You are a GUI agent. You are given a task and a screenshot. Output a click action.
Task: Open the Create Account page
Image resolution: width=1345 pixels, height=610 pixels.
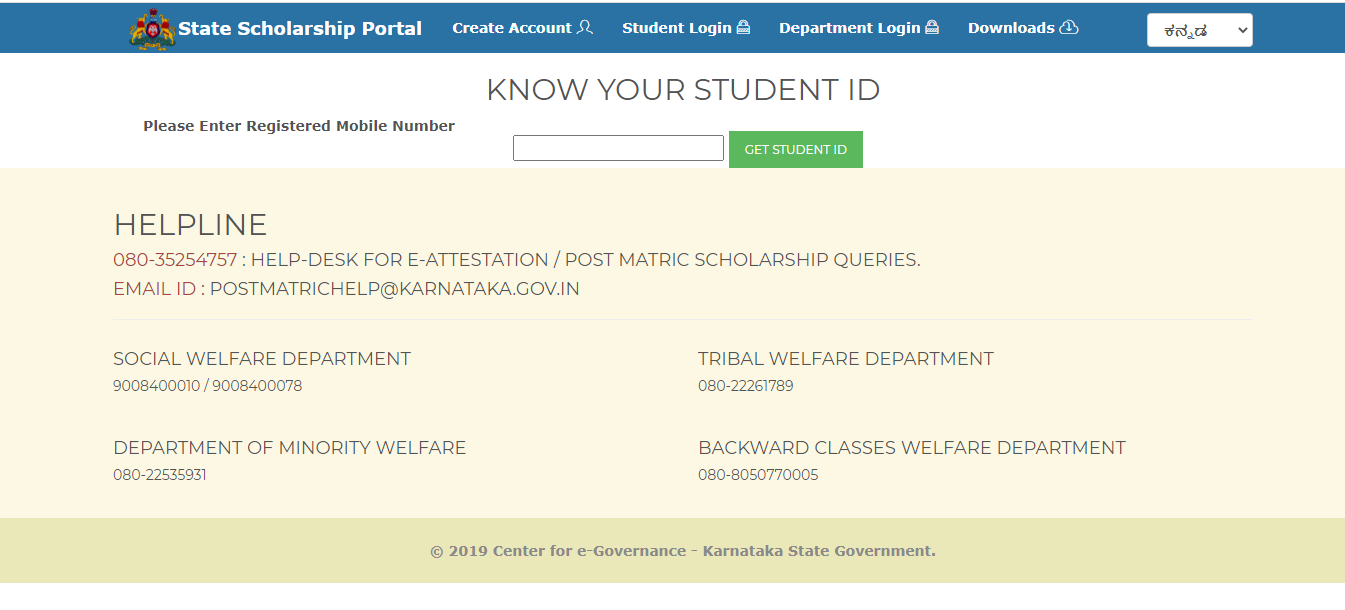click(x=511, y=28)
